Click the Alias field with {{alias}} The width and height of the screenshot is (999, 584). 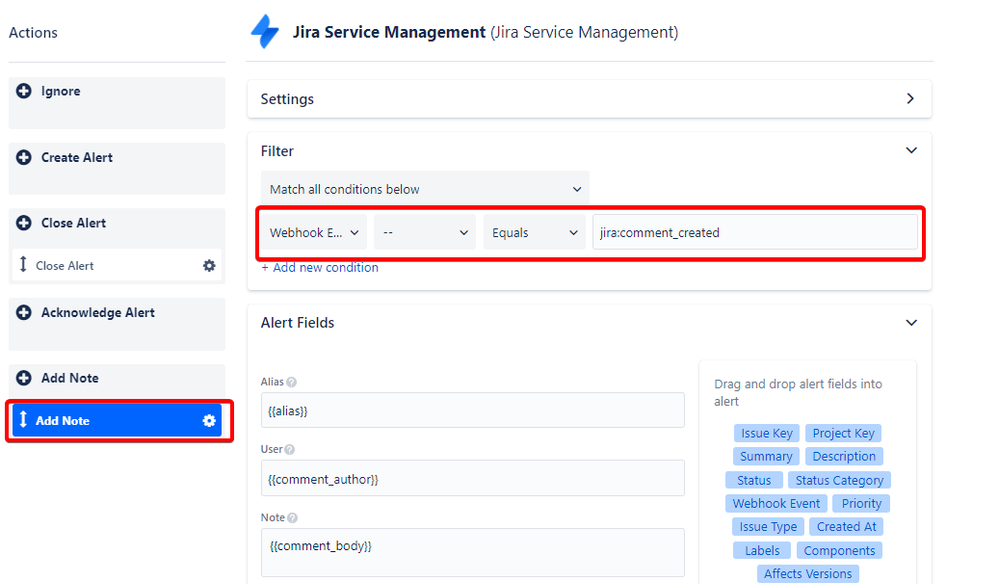click(x=473, y=410)
